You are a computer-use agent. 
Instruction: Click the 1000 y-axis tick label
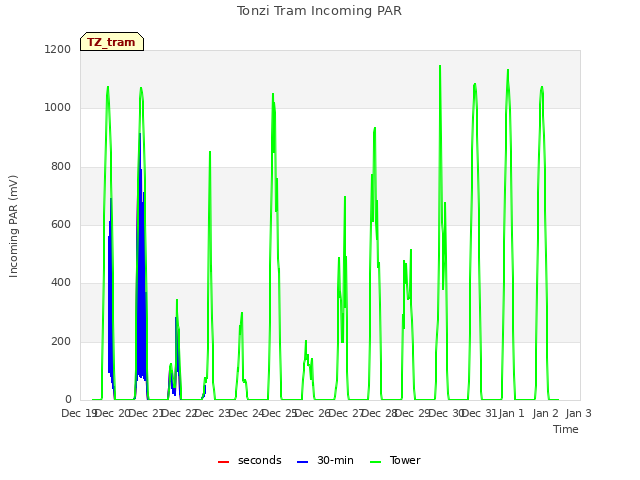point(58,108)
